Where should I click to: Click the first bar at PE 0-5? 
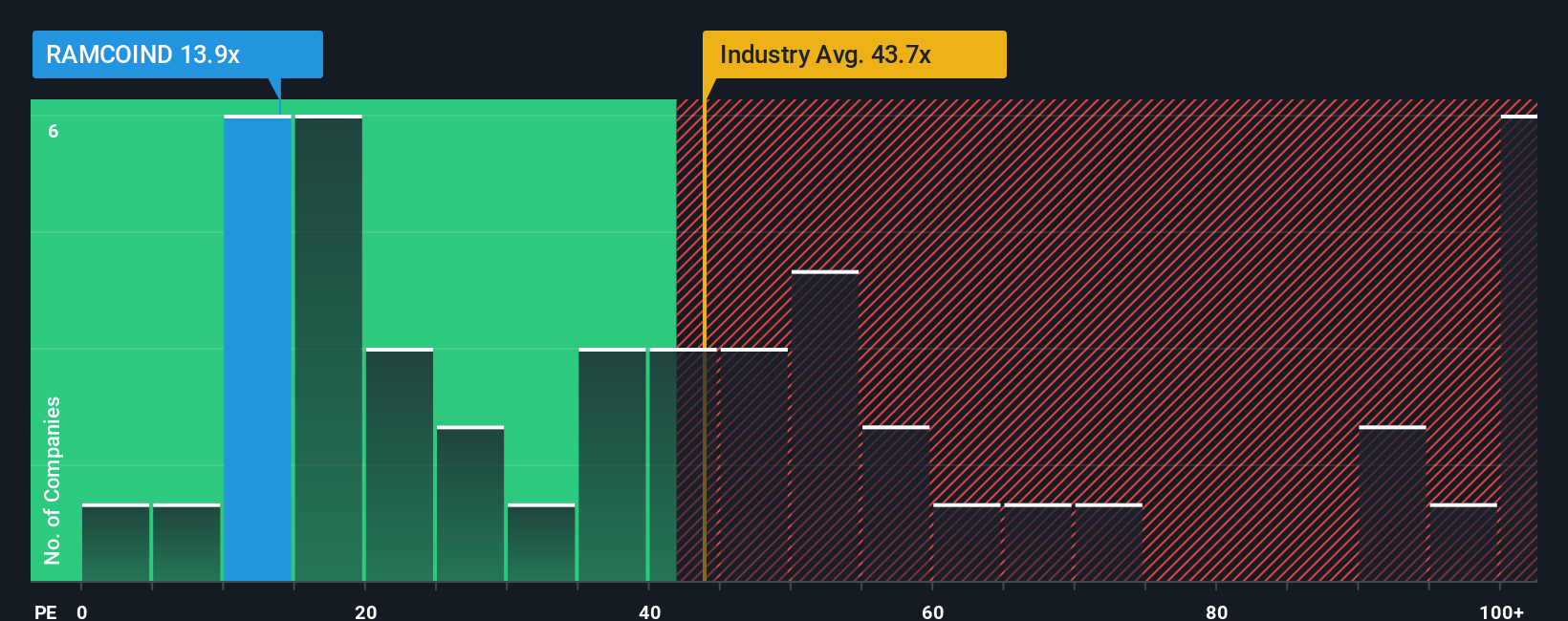[x=116, y=542]
